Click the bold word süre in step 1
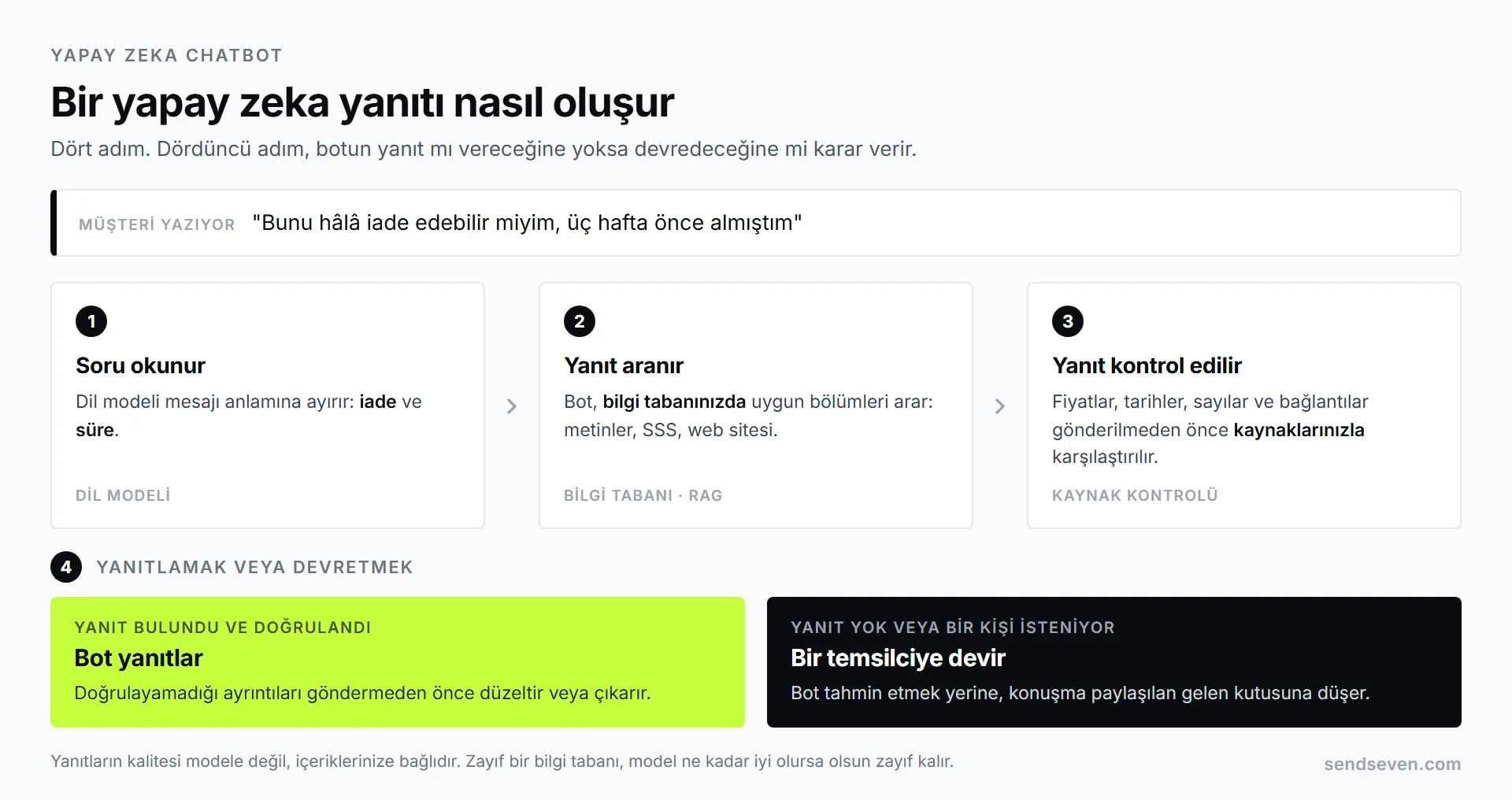Image resolution: width=1512 pixels, height=800 pixels. [x=94, y=430]
